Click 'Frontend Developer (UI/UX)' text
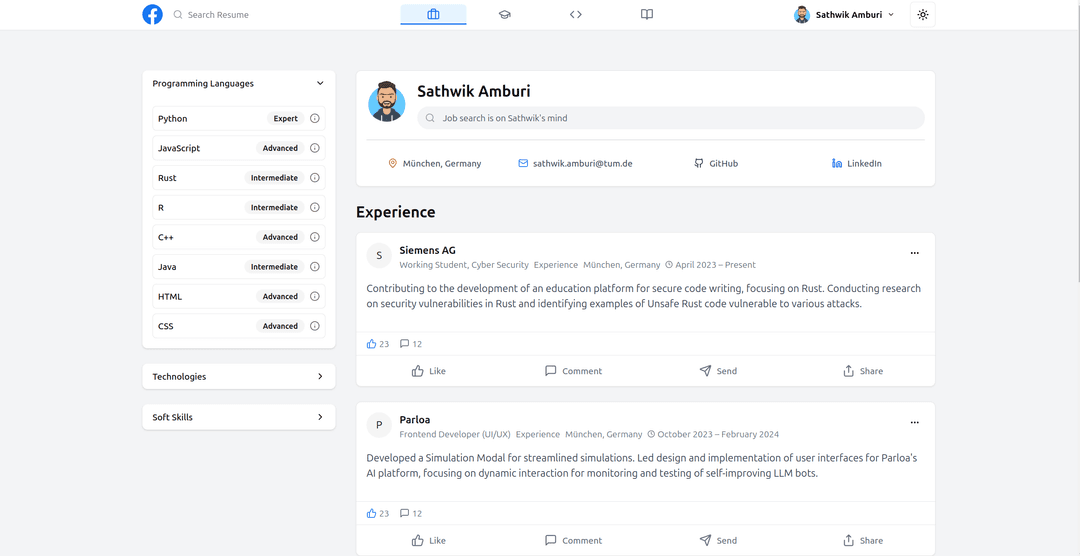The height and width of the screenshot is (556, 1080). tap(455, 434)
